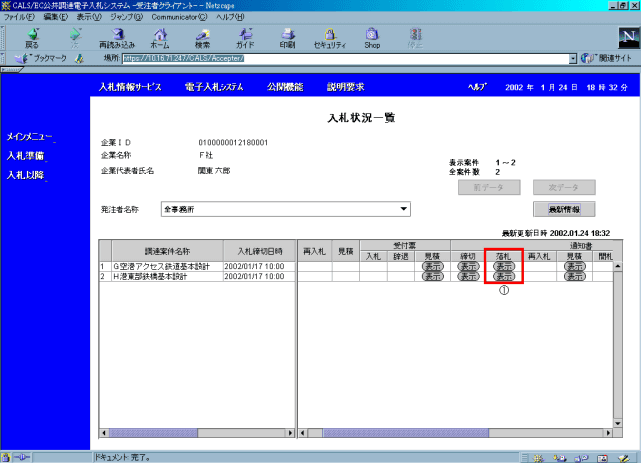Screen dimensions: 641x463
Task: Show 通知書 見積 for G空港アクセス鉄道基本設計
Action: click(574, 266)
